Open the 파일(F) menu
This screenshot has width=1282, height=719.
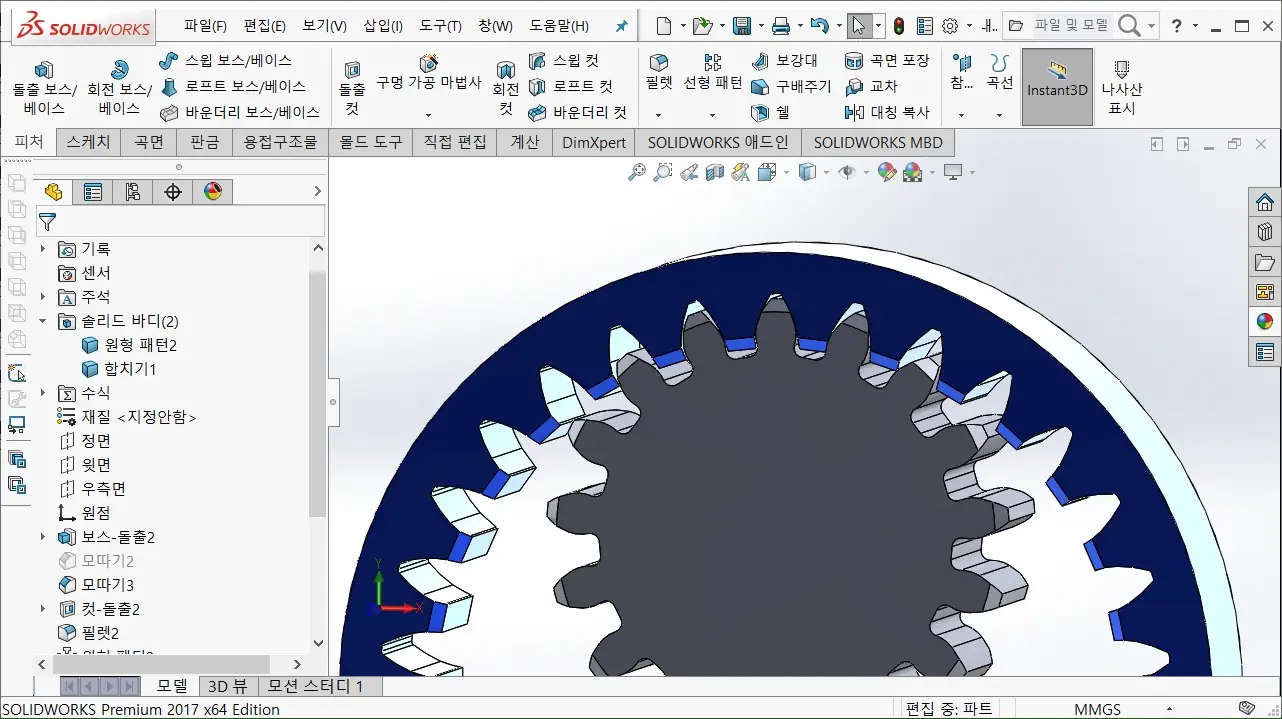[x=205, y=26]
